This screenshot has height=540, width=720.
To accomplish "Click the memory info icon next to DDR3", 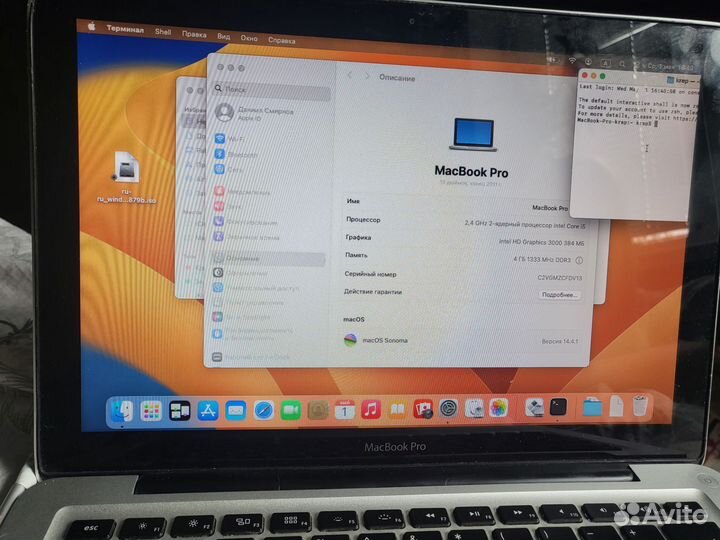I will [579, 260].
